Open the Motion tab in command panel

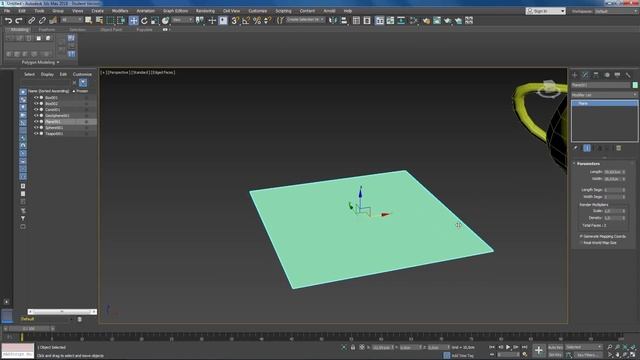607,75
